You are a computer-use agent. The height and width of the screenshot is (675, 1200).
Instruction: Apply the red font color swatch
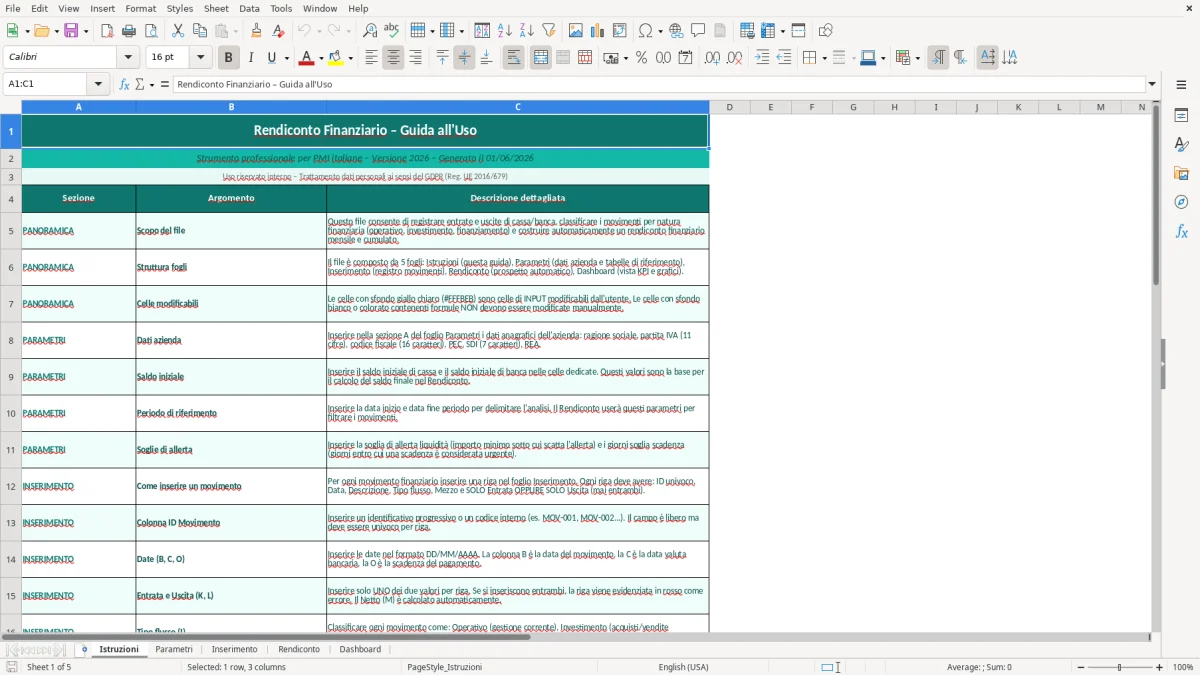pyautogui.click(x=307, y=58)
